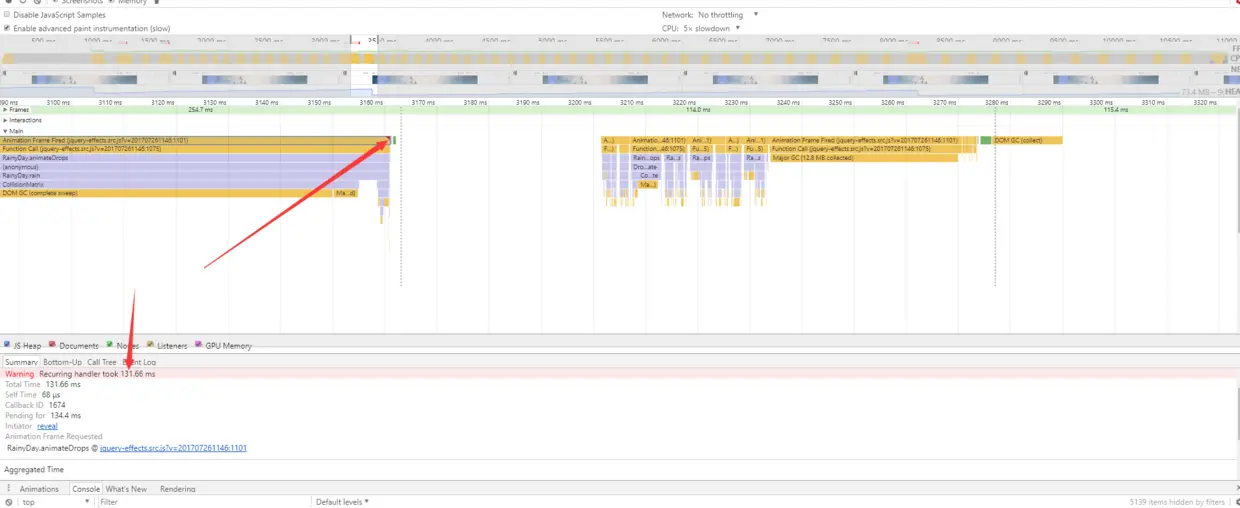Toggle the Documents counter checkbox
This screenshot has width=1240, height=508.
[x=53, y=345]
